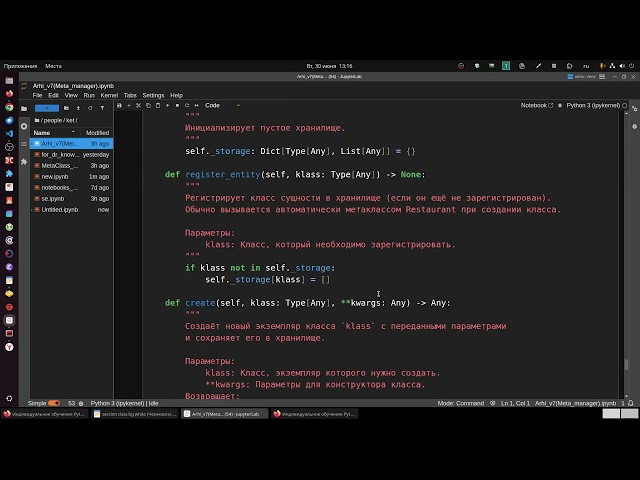Insert a cell below using the plus icon
The image size is (640, 480).
pos(129,105)
